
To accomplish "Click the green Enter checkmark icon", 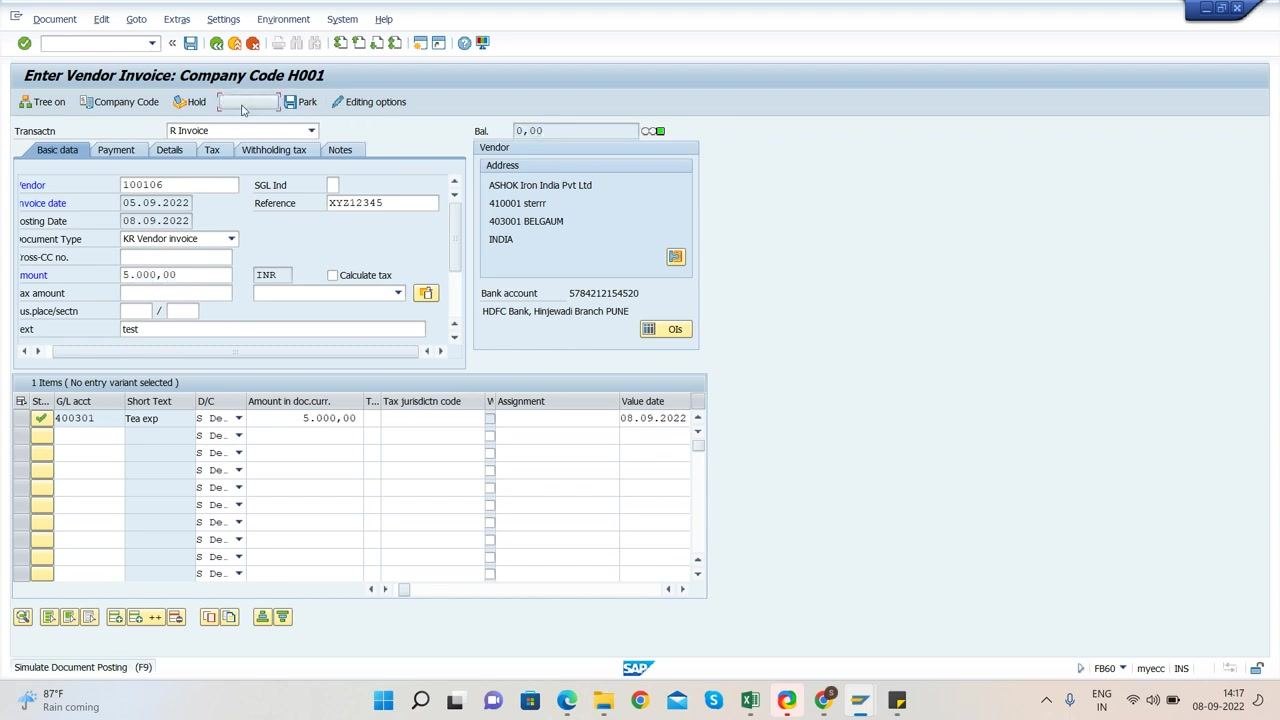I will [24, 43].
